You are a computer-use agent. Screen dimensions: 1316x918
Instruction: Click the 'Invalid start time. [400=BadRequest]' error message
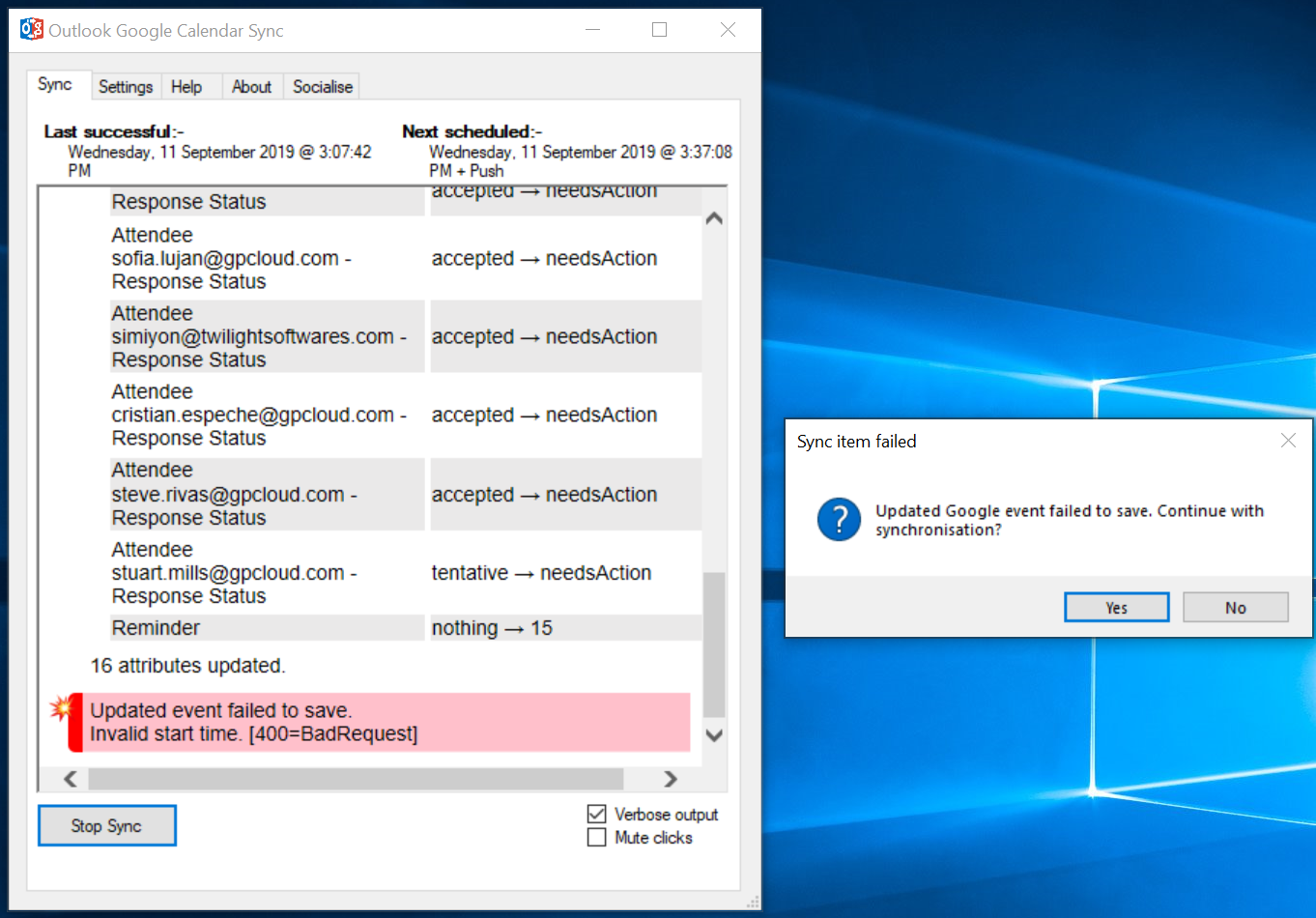tap(254, 733)
